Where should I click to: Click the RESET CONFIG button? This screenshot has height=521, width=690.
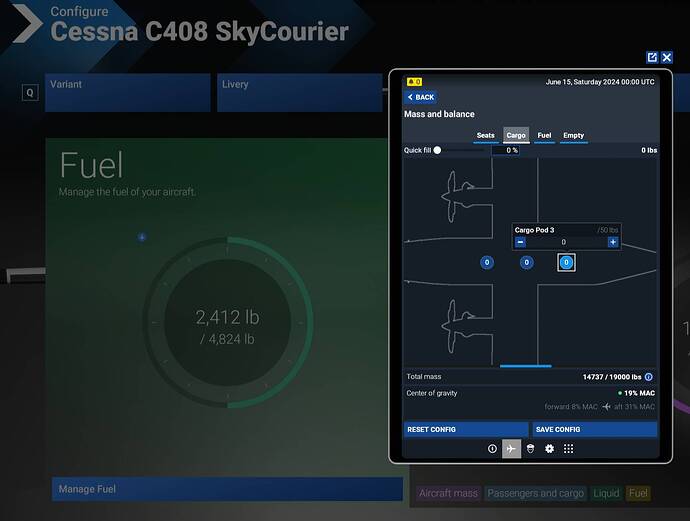click(466, 429)
